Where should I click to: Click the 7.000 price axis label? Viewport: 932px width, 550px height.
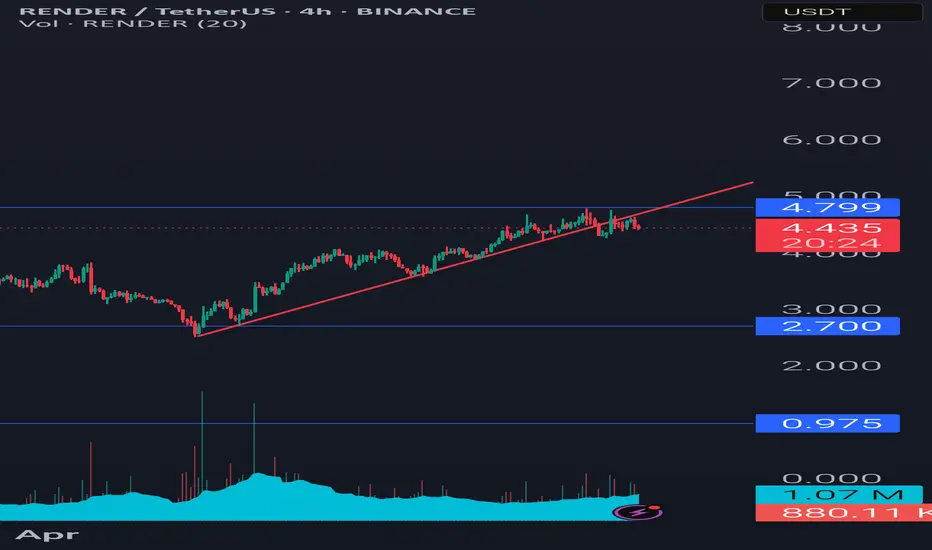pos(831,83)
